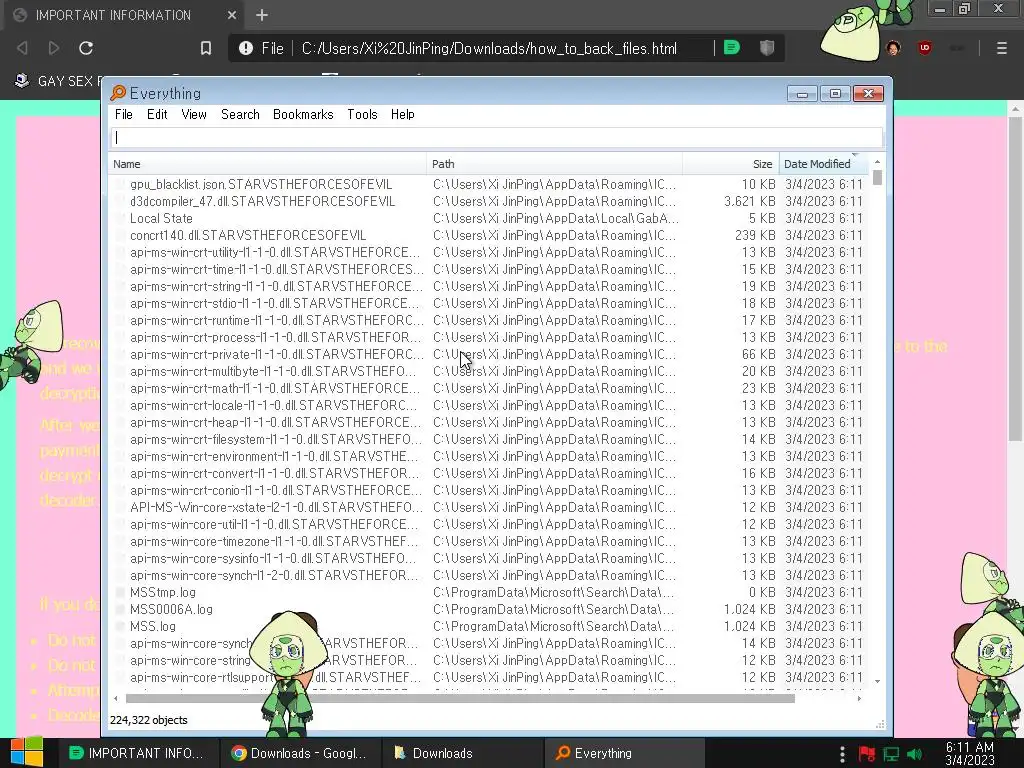The image size is (1024, 768).
Task: Click Everything vertical scrollbar thumb
Action: (877, 178)
